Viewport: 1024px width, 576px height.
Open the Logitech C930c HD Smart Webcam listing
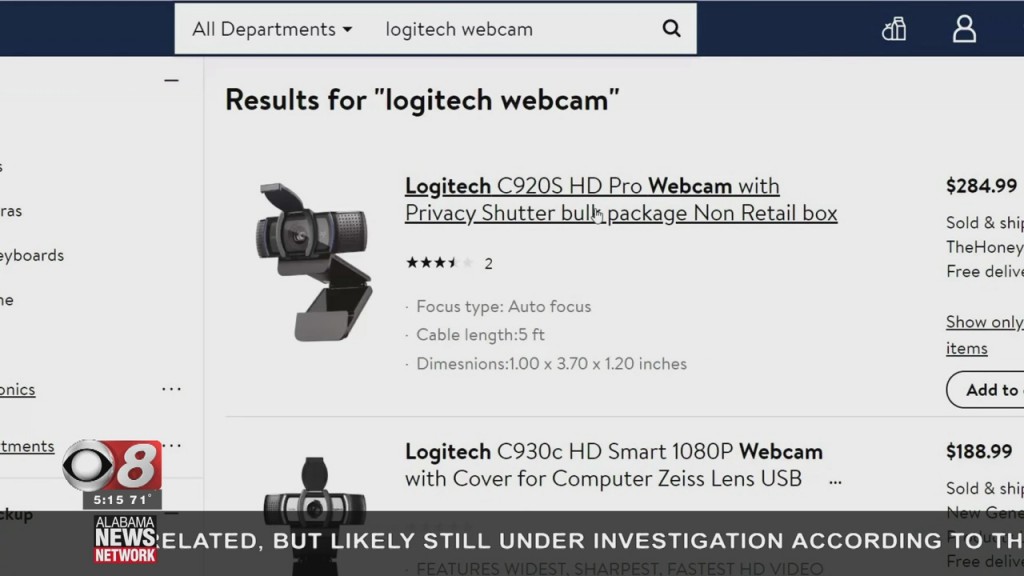pyautogui.click(x=613, y=465)
